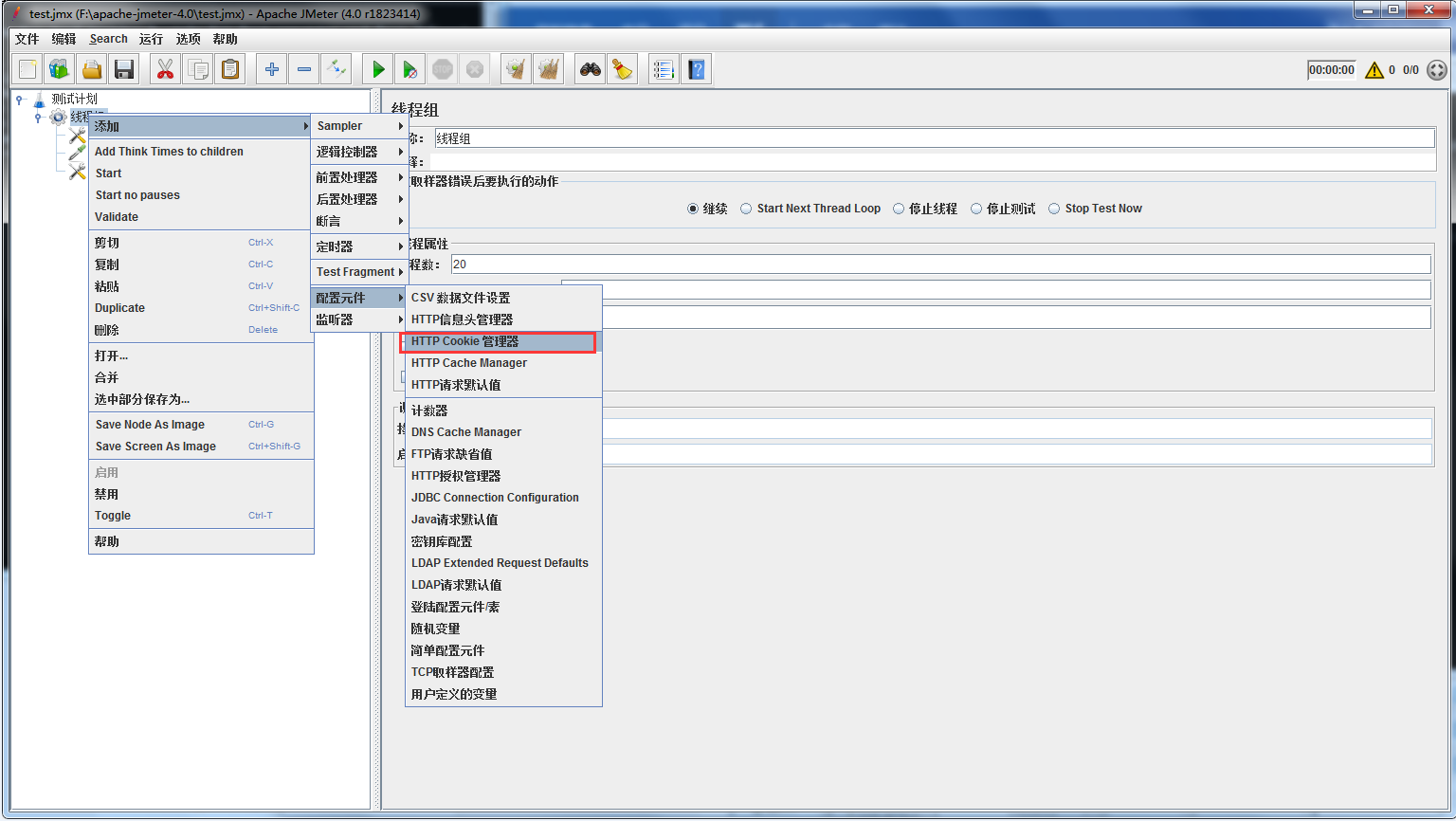Open the Search menu in the menu bar
This screenshot has width=1456, height=821.
107,39
